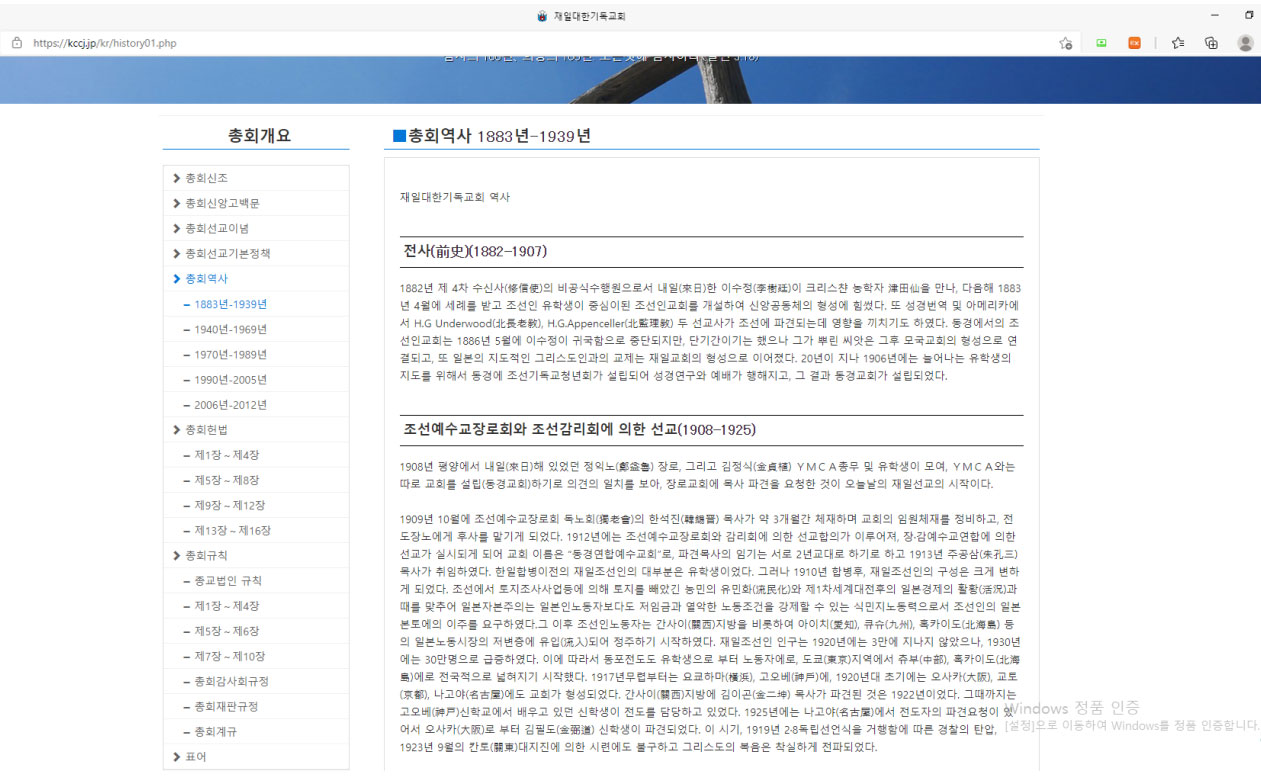Click the green screen extension icon
Image resolution: width=1261 pixels, height=777 pixels.
click(1101, 43)
